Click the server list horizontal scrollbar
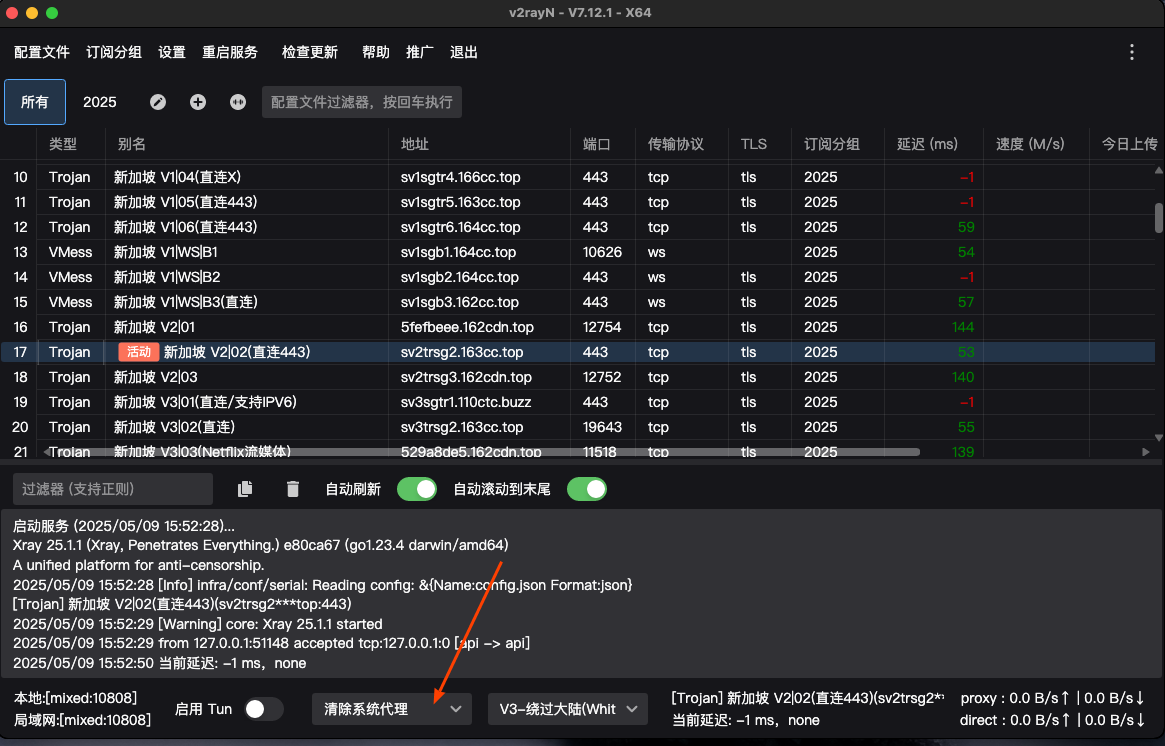 click(x=484, y=452)
